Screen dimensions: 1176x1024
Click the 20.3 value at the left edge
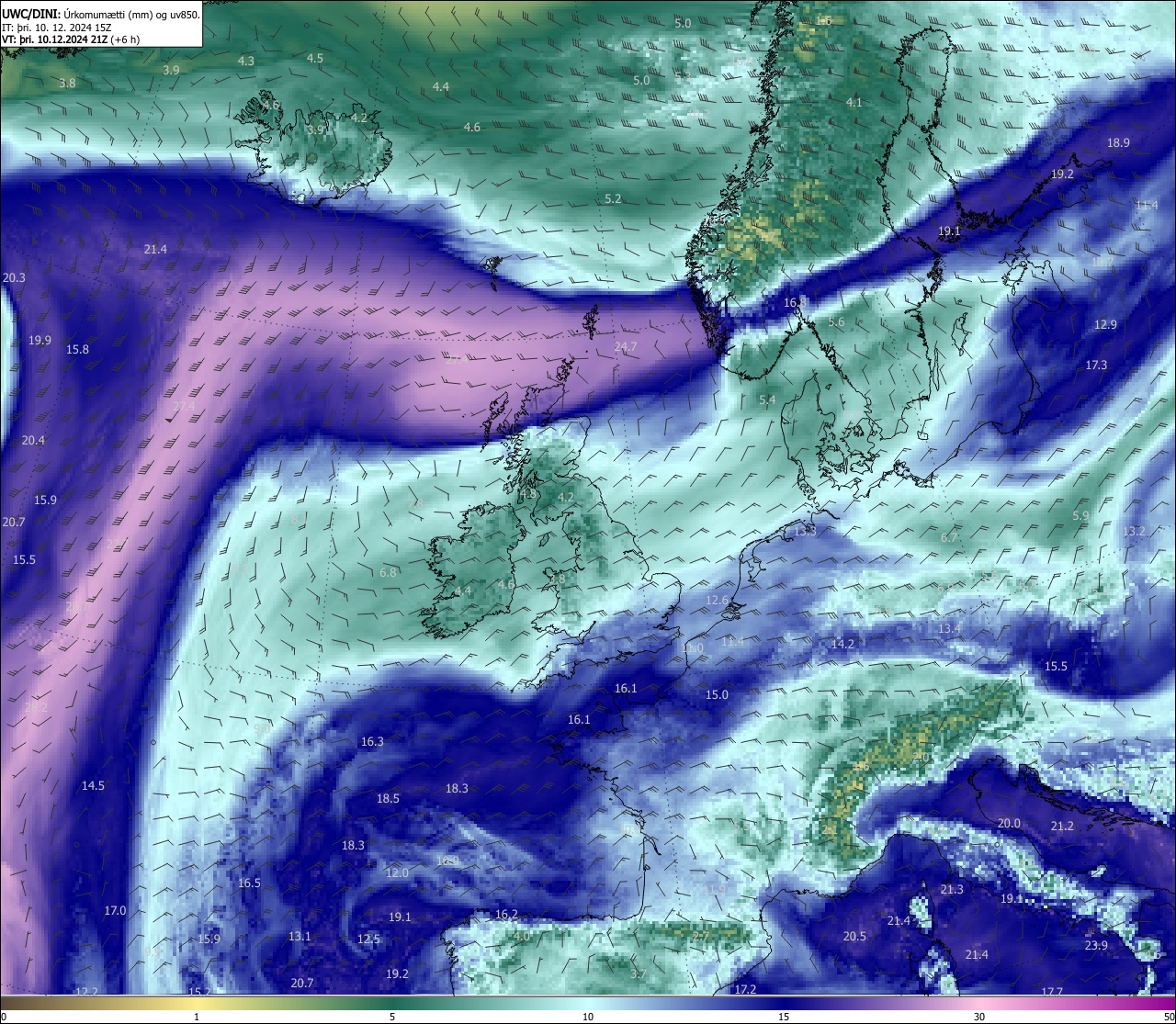14,278
